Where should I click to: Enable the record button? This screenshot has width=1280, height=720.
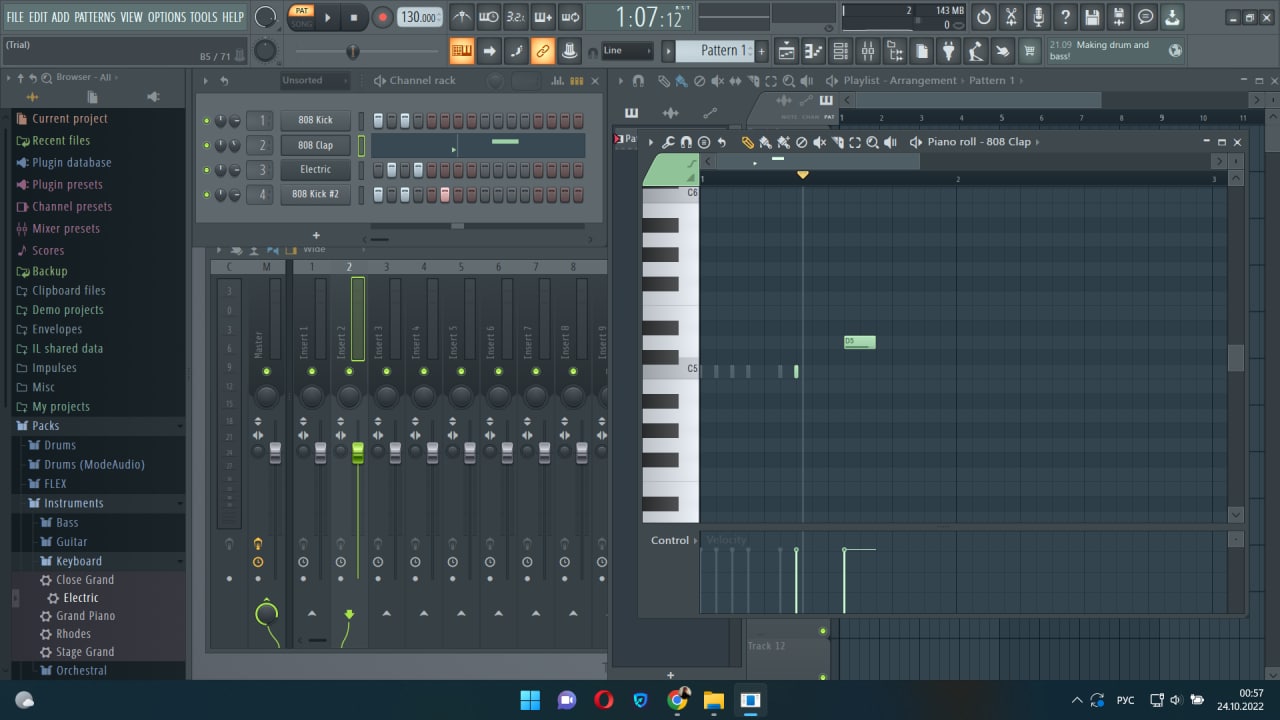tap(382, 17)
